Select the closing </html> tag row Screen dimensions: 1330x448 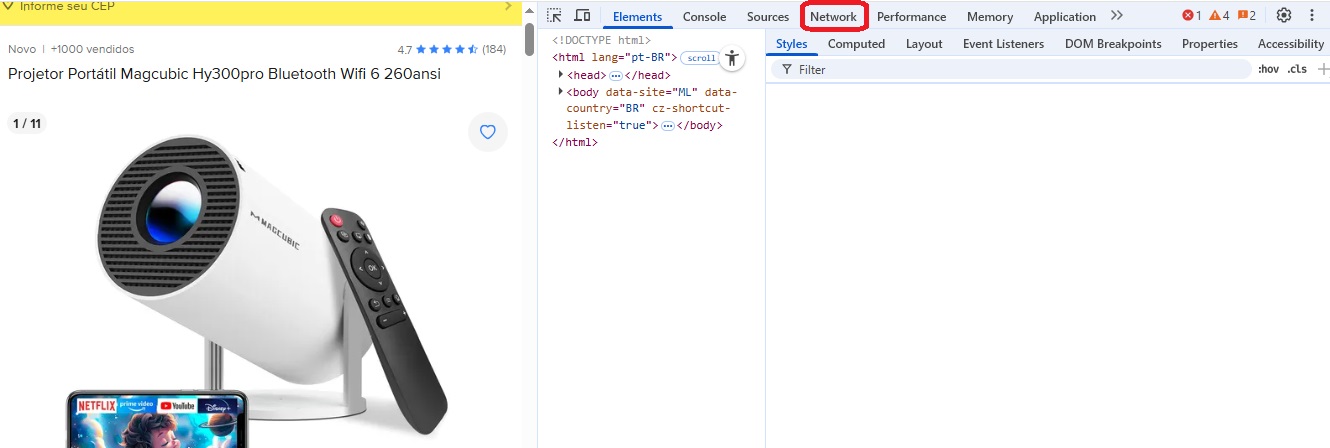574,143
